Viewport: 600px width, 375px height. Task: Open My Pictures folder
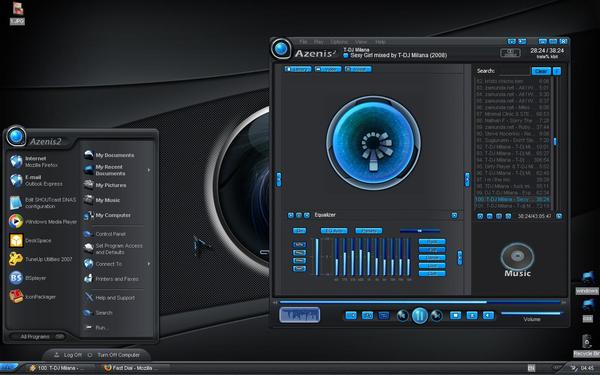point(105,185)
